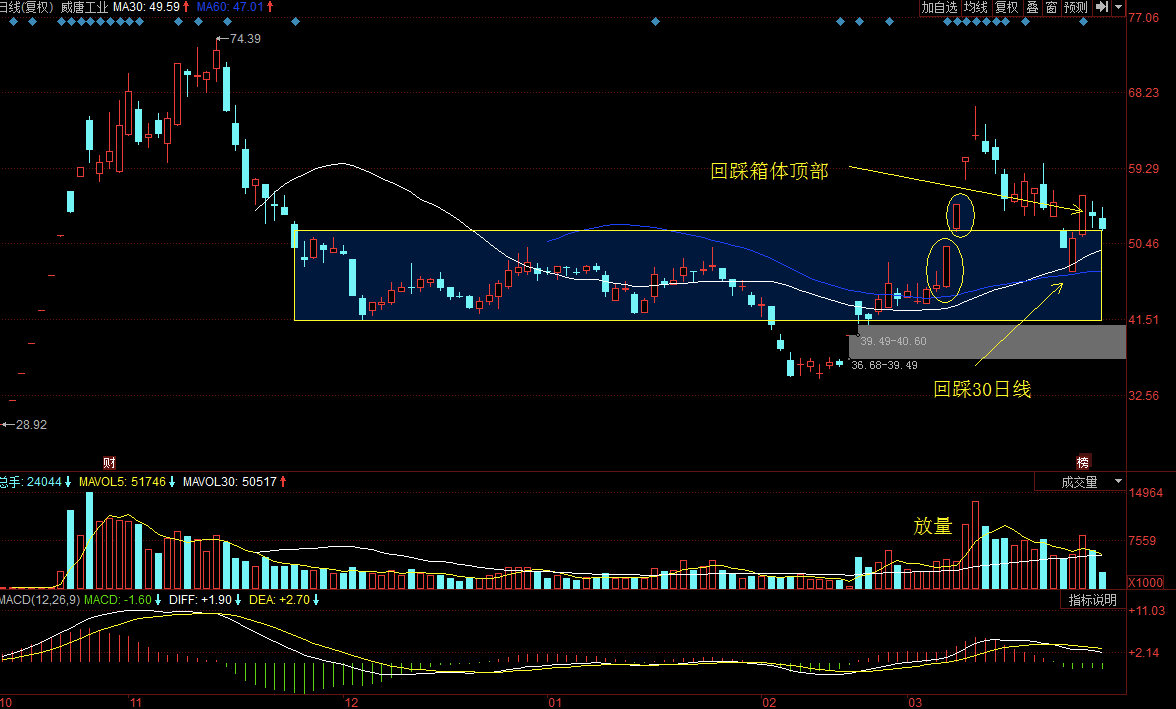Viewport: 1176px width, 709px height.
Task: Click the 加自选 add to watchlist button
Action: point(939,7)
